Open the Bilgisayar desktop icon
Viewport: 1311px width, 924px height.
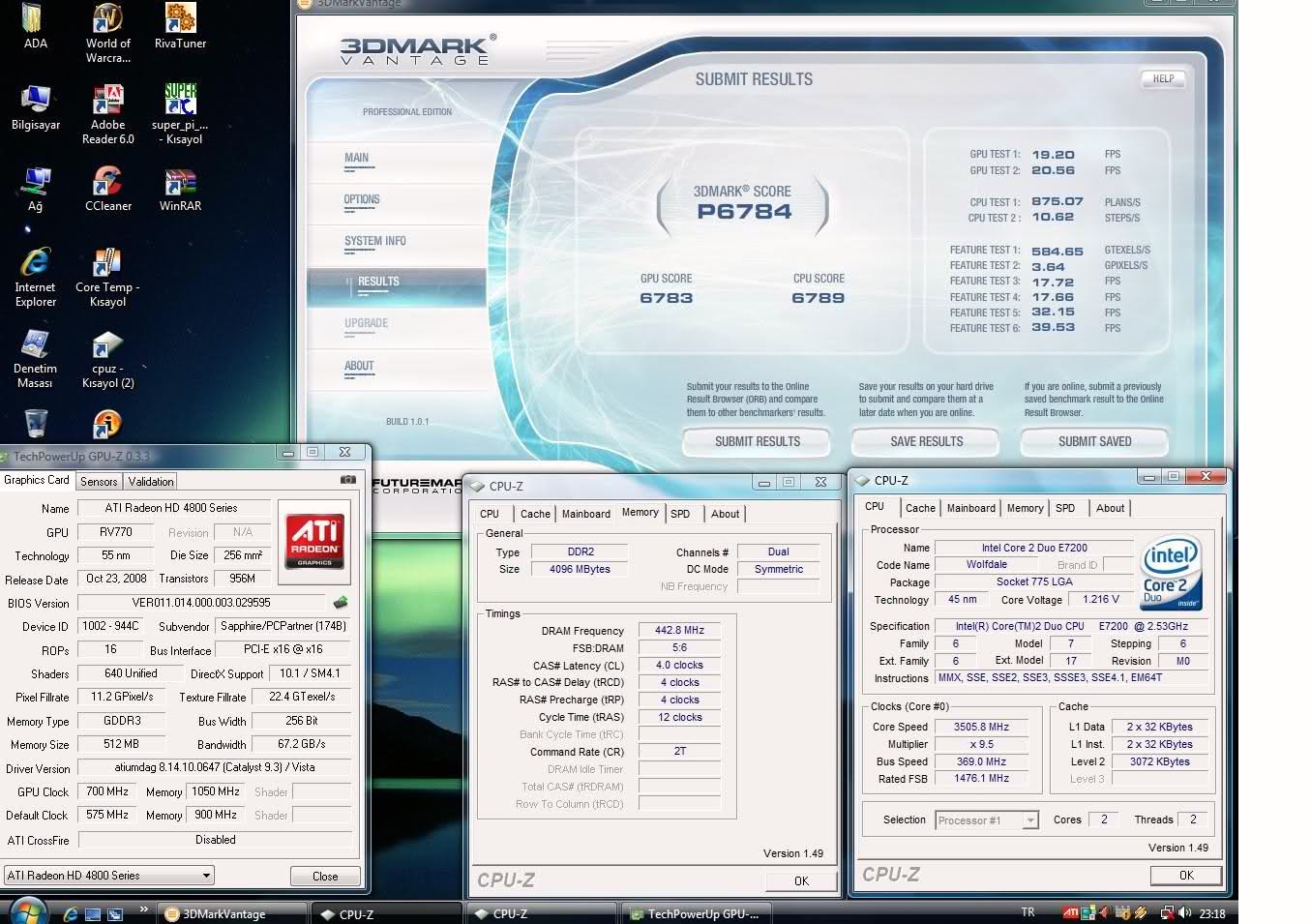point(36,108)
